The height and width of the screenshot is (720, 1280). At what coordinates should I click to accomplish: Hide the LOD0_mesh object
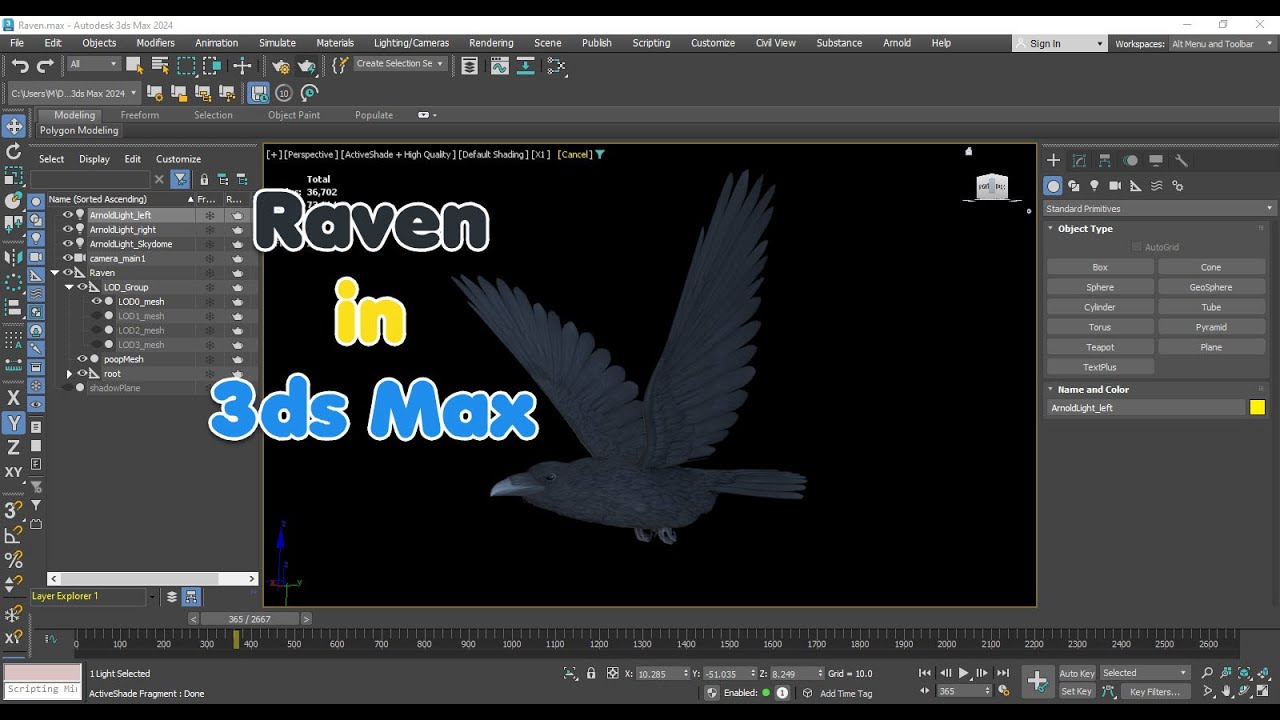pos(97,301)
